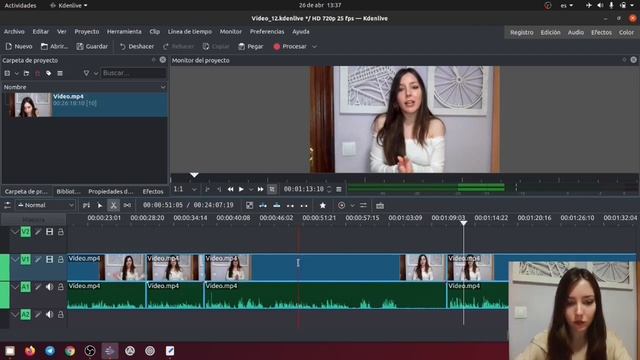Click the Abrir button
Viewport: 640px width, 360px height.
coord(54,47)
